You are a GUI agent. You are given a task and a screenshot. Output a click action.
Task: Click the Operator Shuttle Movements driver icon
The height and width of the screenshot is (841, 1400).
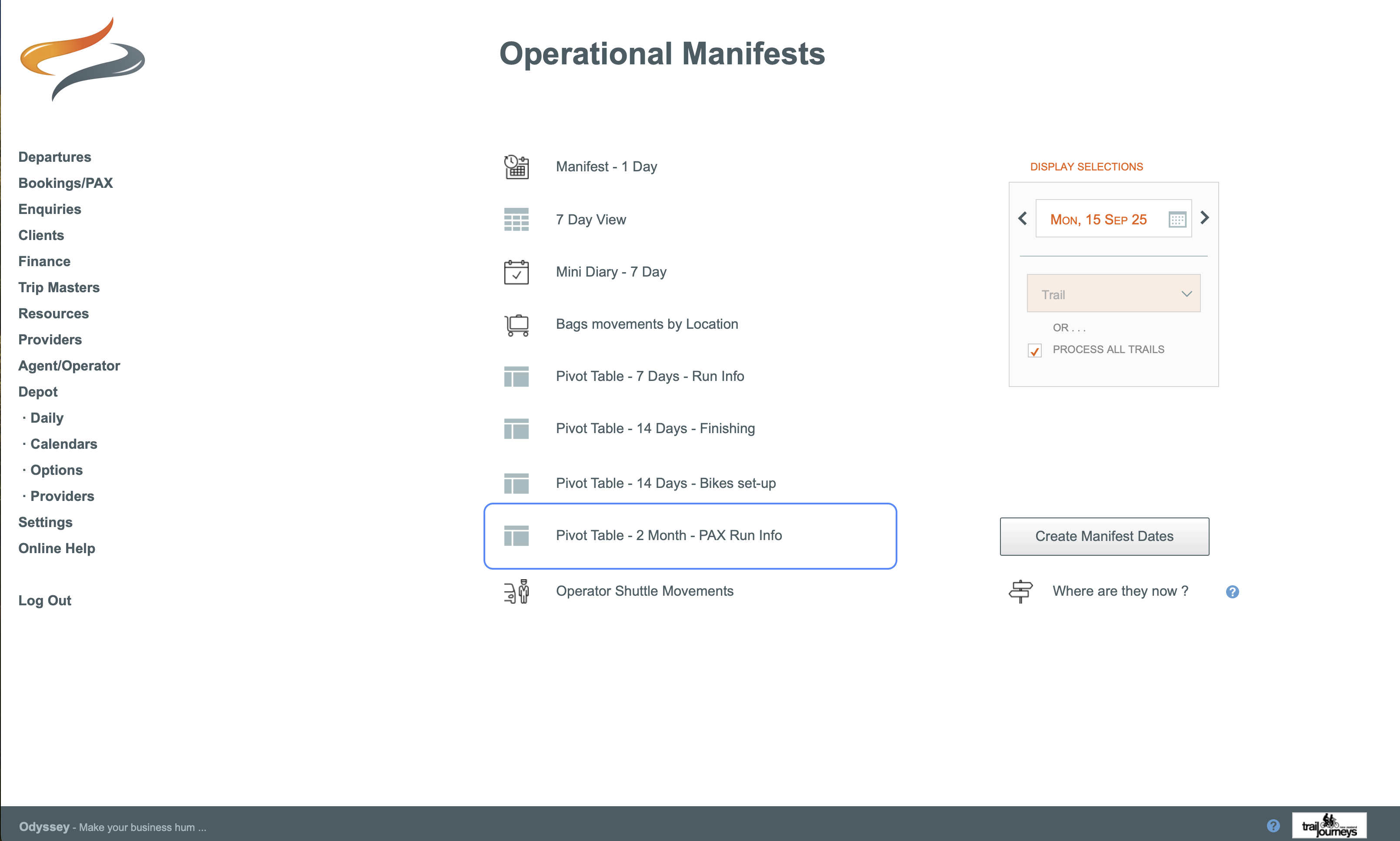(516, 591)
